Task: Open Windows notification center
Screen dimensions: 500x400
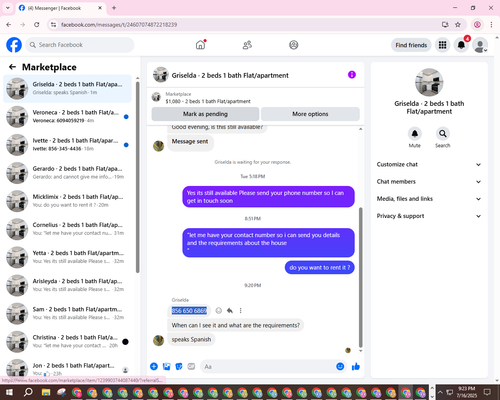Action: (487, 392)
